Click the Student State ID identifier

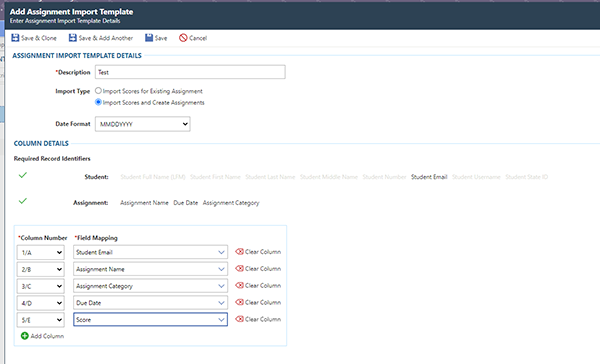pos(527,177)
